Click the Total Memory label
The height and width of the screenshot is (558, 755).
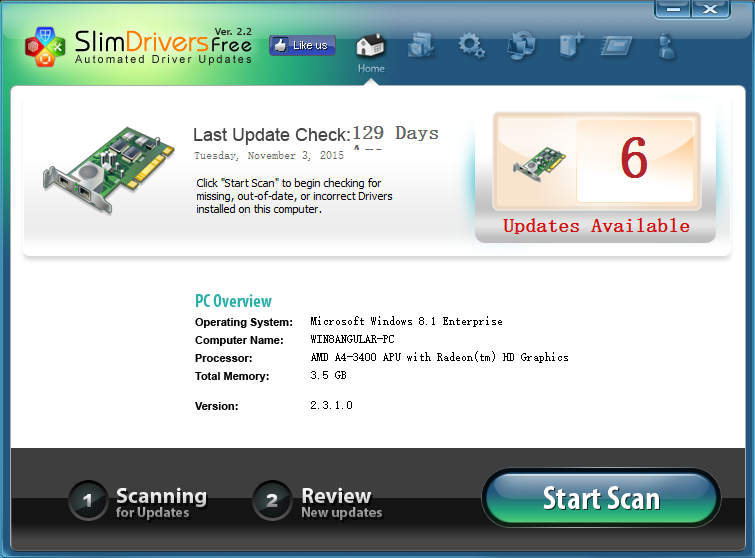tap(232, 376)
